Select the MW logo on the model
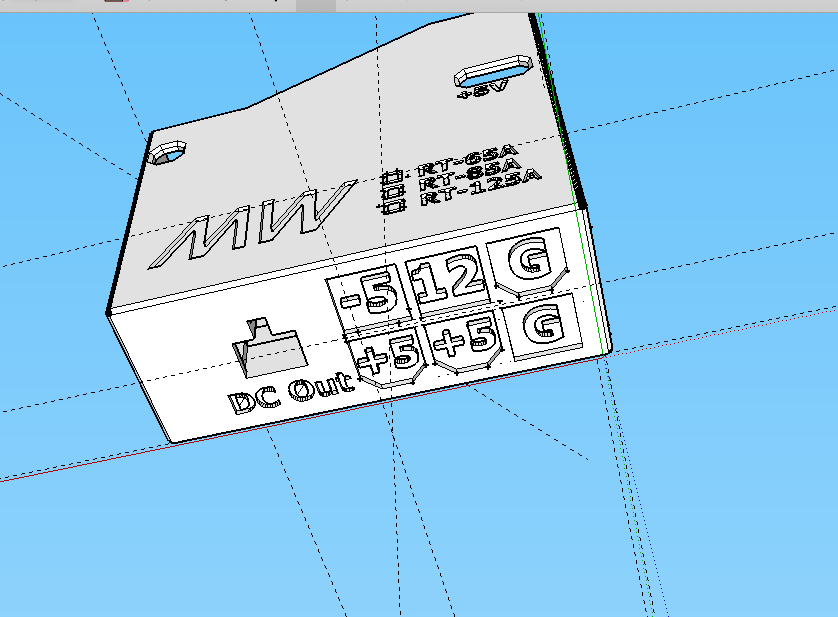Viewport: 838px width, 617px height. 253,223
